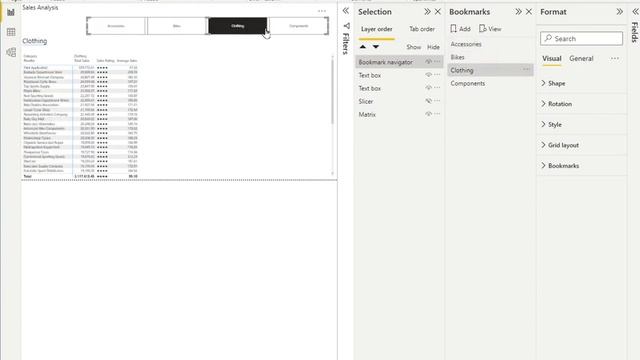This screenshot has width=640, height=360.
Task: Hide all layers
Action: point(433,47)
